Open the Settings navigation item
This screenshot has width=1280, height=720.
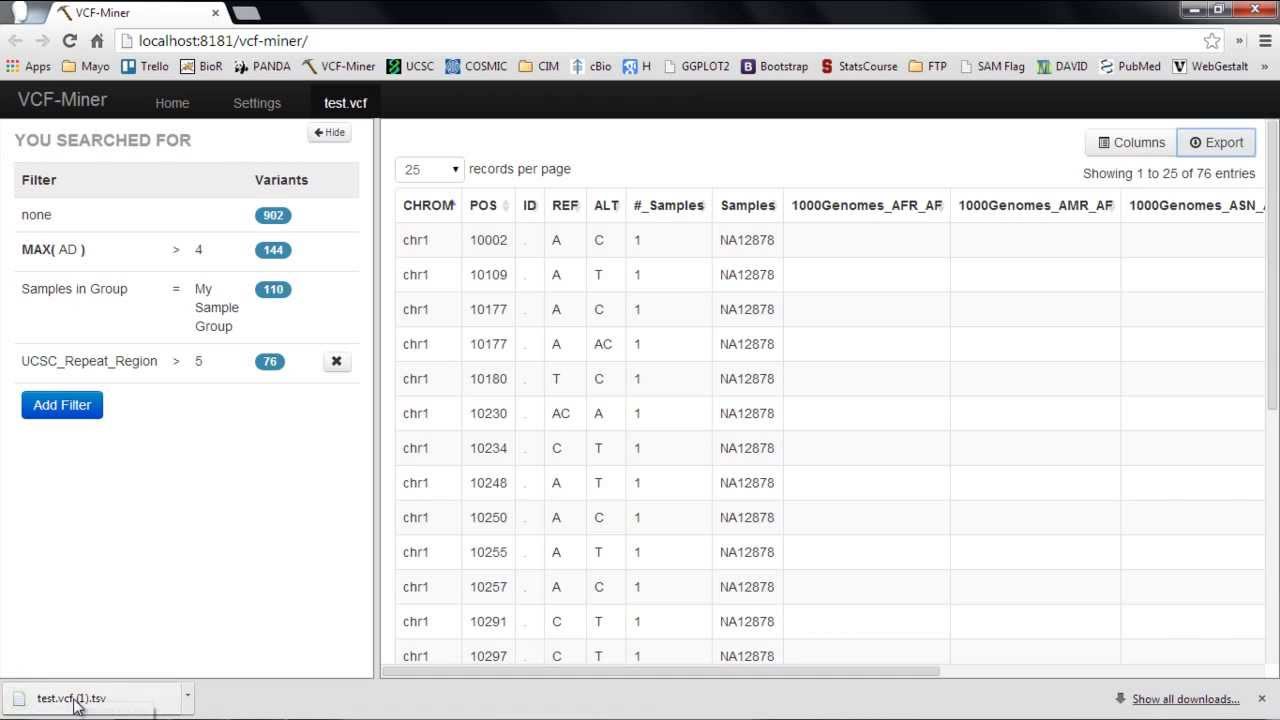coord(257,103)
